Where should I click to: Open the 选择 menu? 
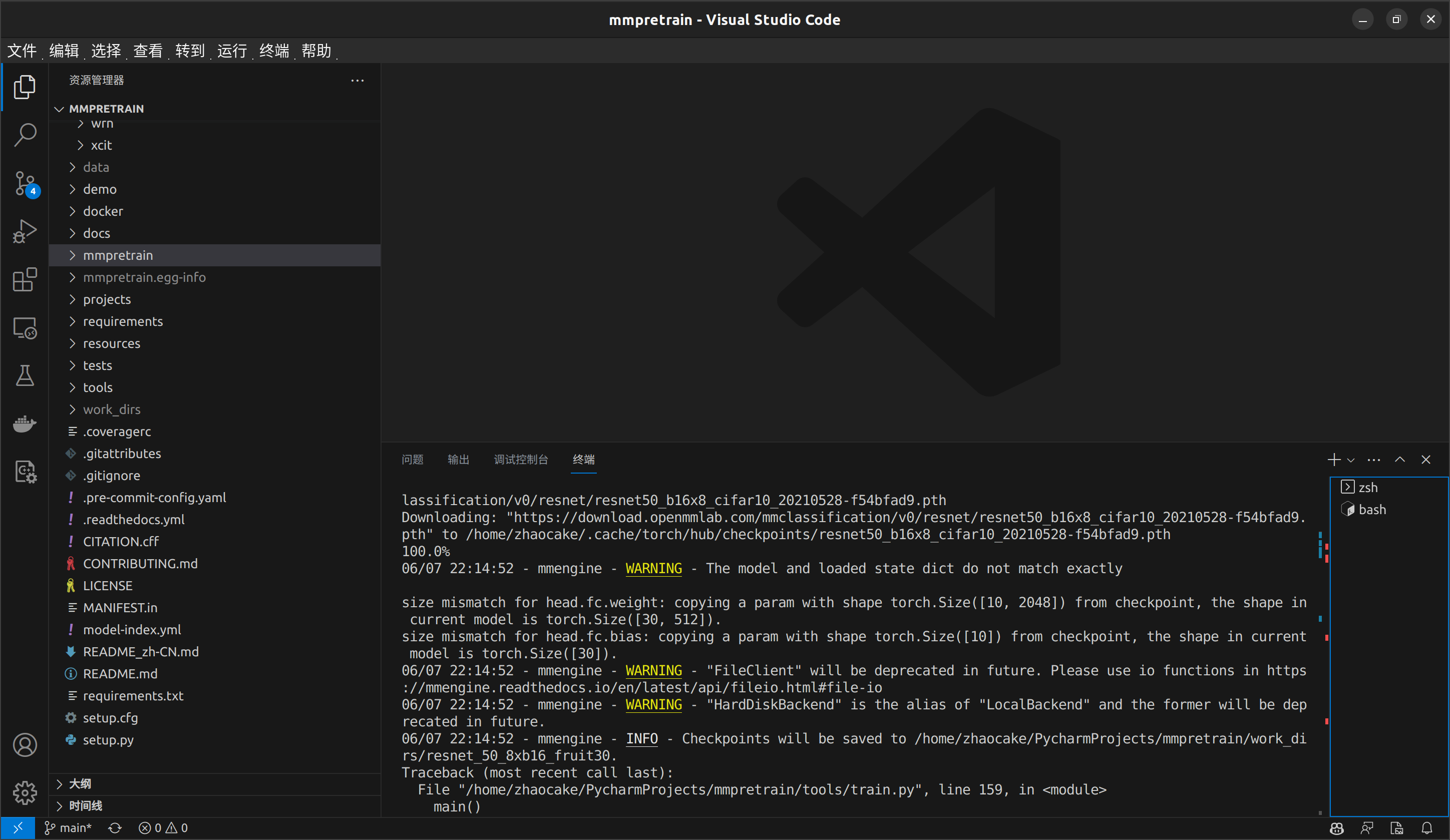(x=106, y=51)
